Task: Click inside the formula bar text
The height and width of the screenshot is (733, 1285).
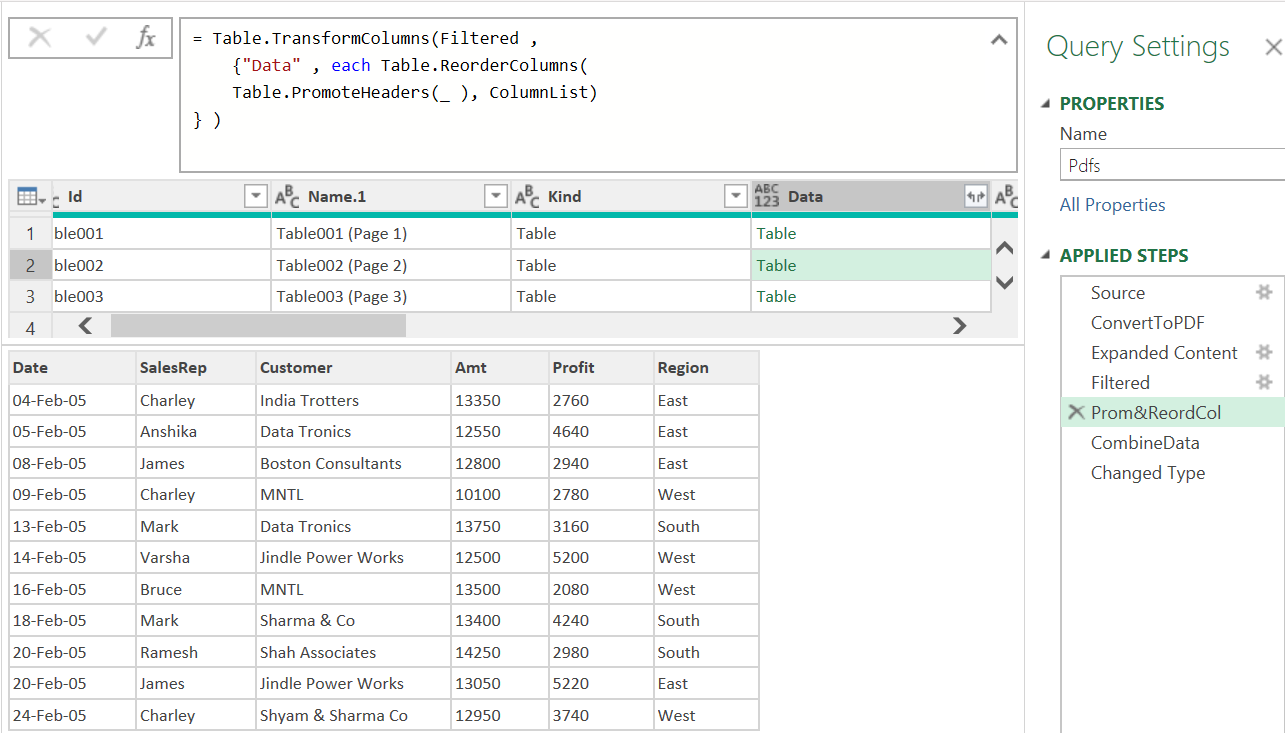Action: click(598, 95)
